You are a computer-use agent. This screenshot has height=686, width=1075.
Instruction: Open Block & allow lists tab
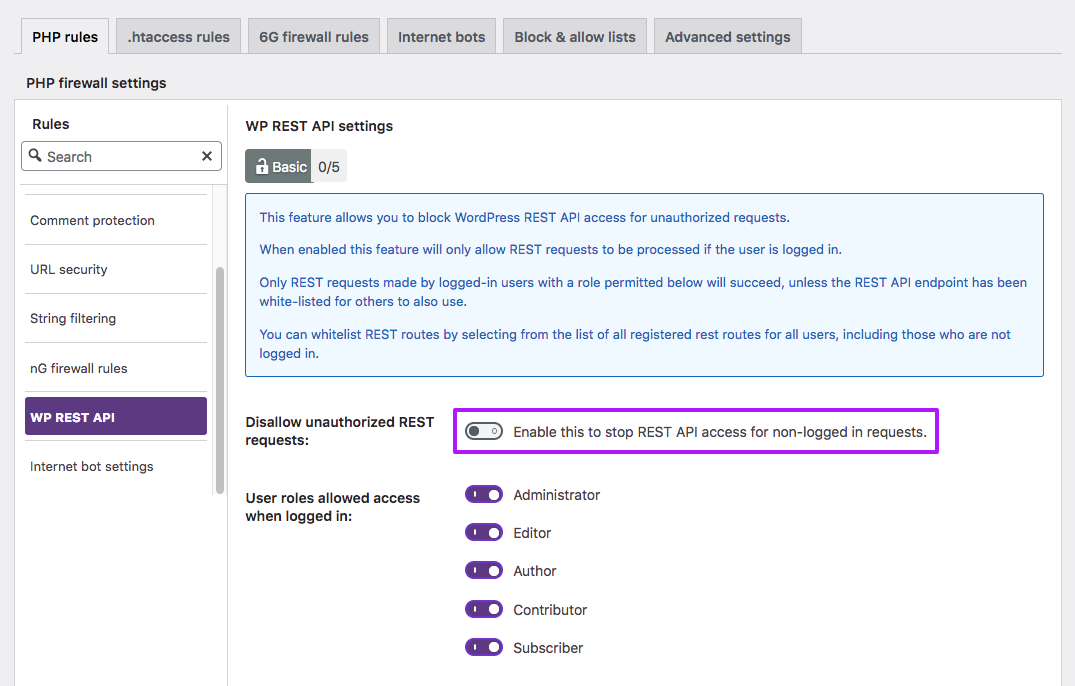575,37
